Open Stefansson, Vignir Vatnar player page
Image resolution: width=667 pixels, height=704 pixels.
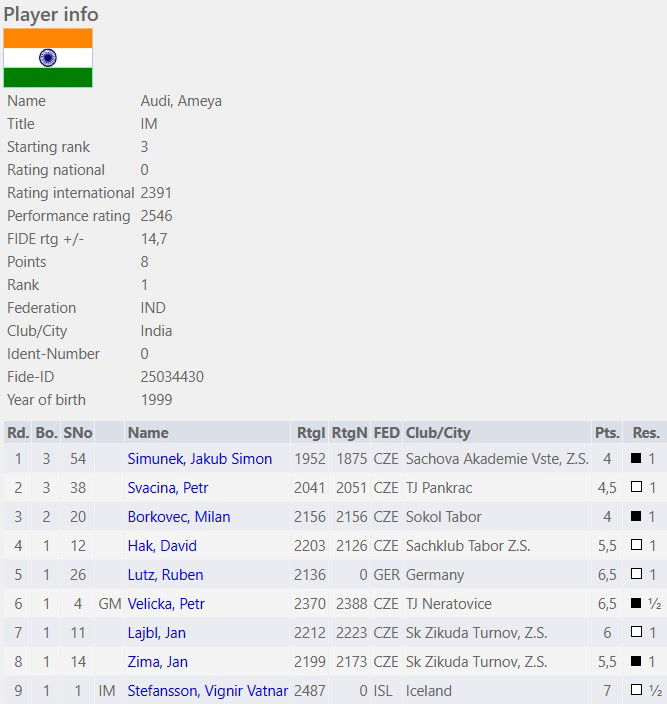pos(207,691)
